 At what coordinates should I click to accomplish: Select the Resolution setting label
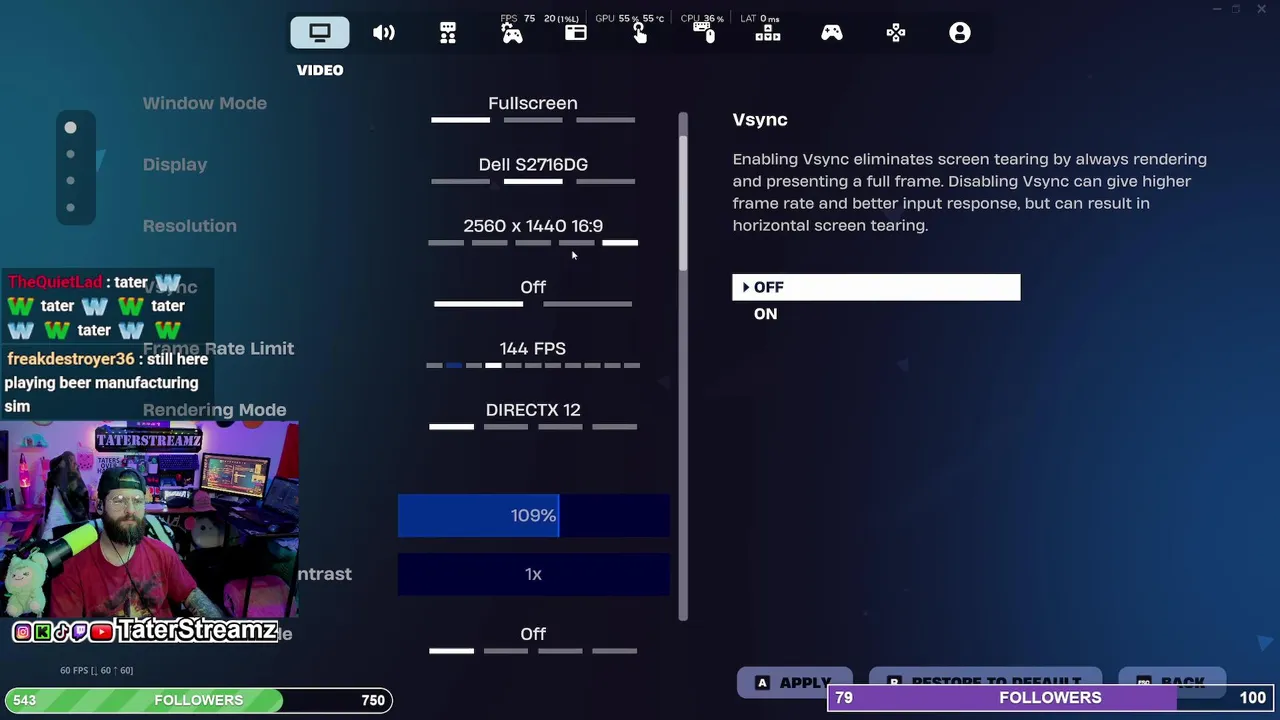coord(190,226)
